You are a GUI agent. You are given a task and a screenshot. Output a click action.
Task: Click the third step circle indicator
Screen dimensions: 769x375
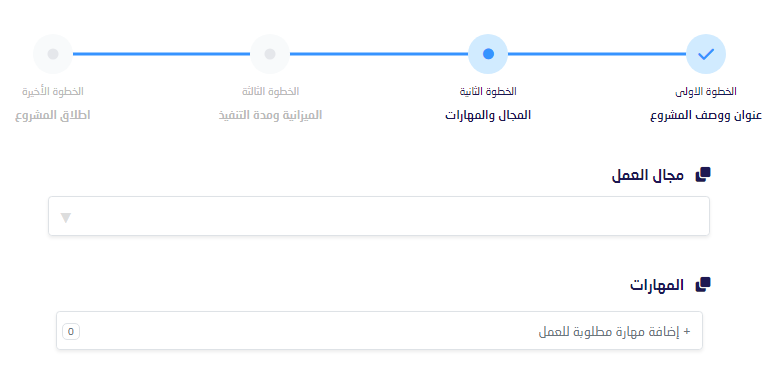[x=270, y=54]
